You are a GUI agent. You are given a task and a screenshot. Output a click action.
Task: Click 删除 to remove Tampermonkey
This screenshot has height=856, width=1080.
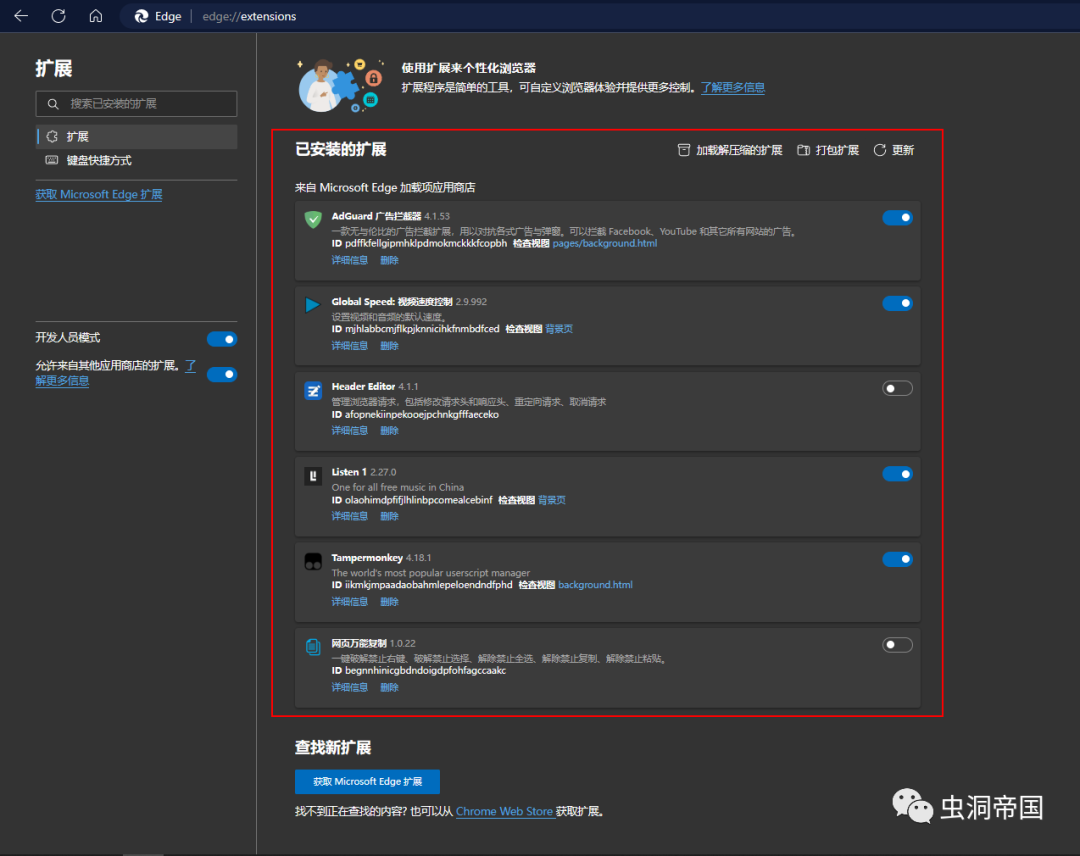click(x=389, y=602)
